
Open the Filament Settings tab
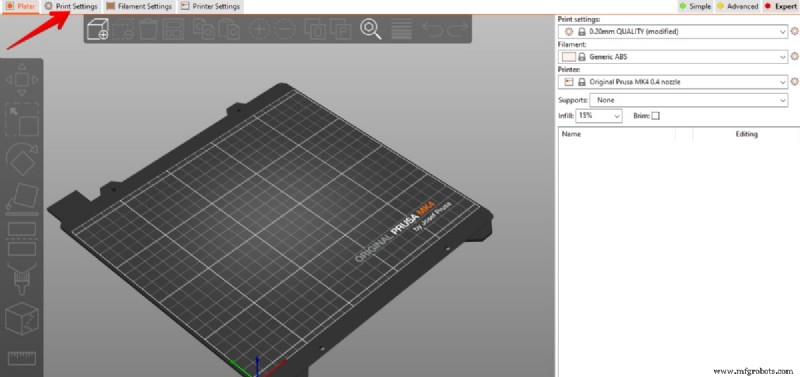pos(139,7)
